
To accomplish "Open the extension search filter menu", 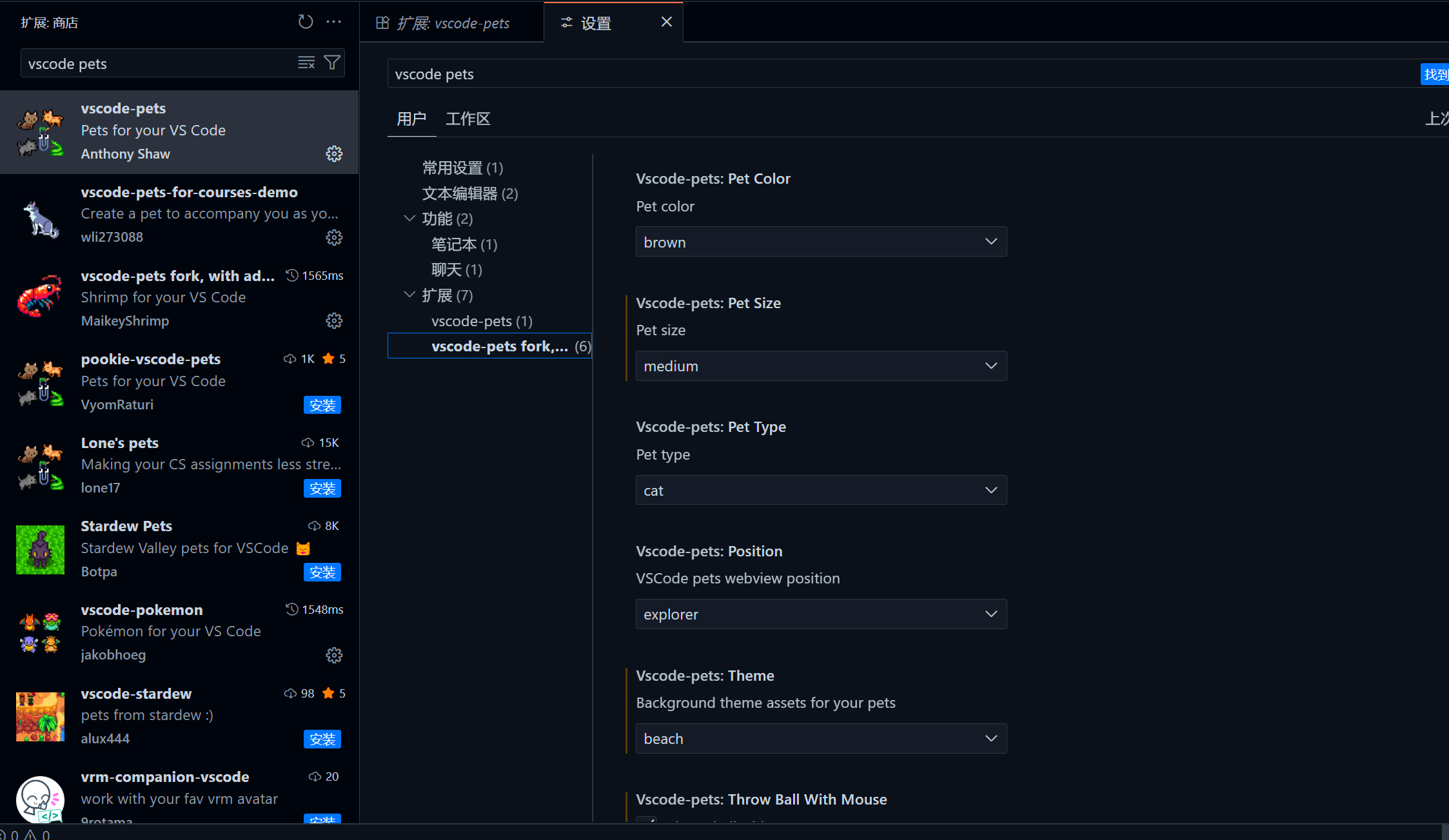I will [332, 63].
